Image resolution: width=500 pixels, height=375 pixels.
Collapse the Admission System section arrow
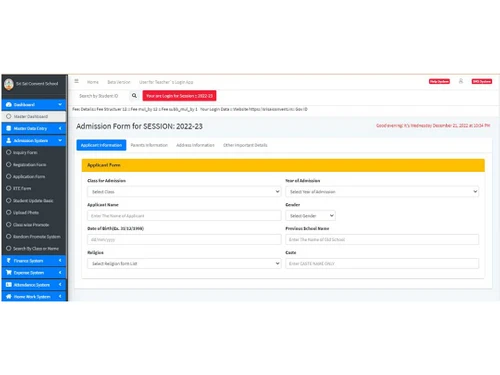[60, 140]
